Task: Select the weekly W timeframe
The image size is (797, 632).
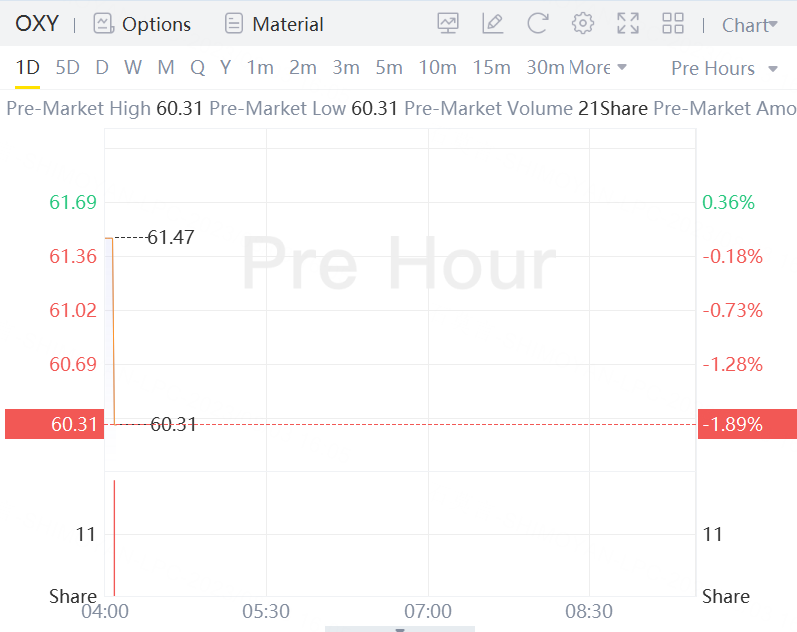Action: pos(133,68)
